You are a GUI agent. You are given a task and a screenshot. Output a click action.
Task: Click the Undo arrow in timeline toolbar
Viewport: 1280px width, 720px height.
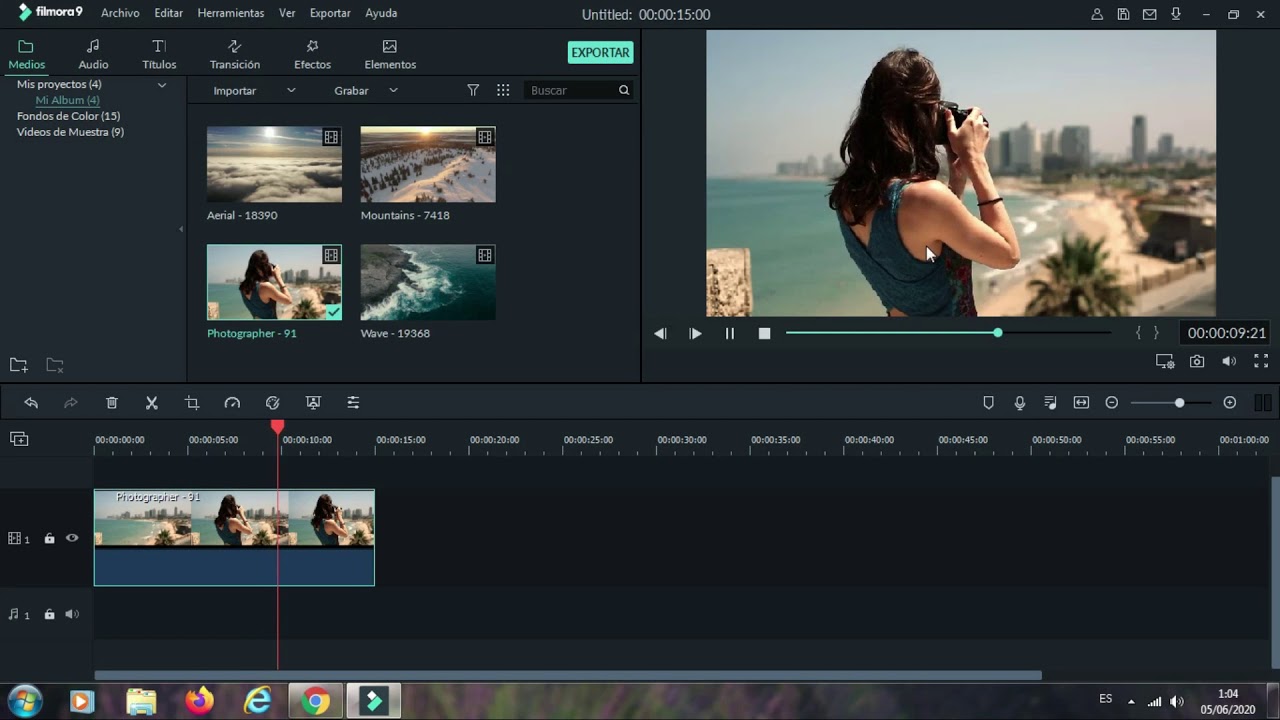31,403
